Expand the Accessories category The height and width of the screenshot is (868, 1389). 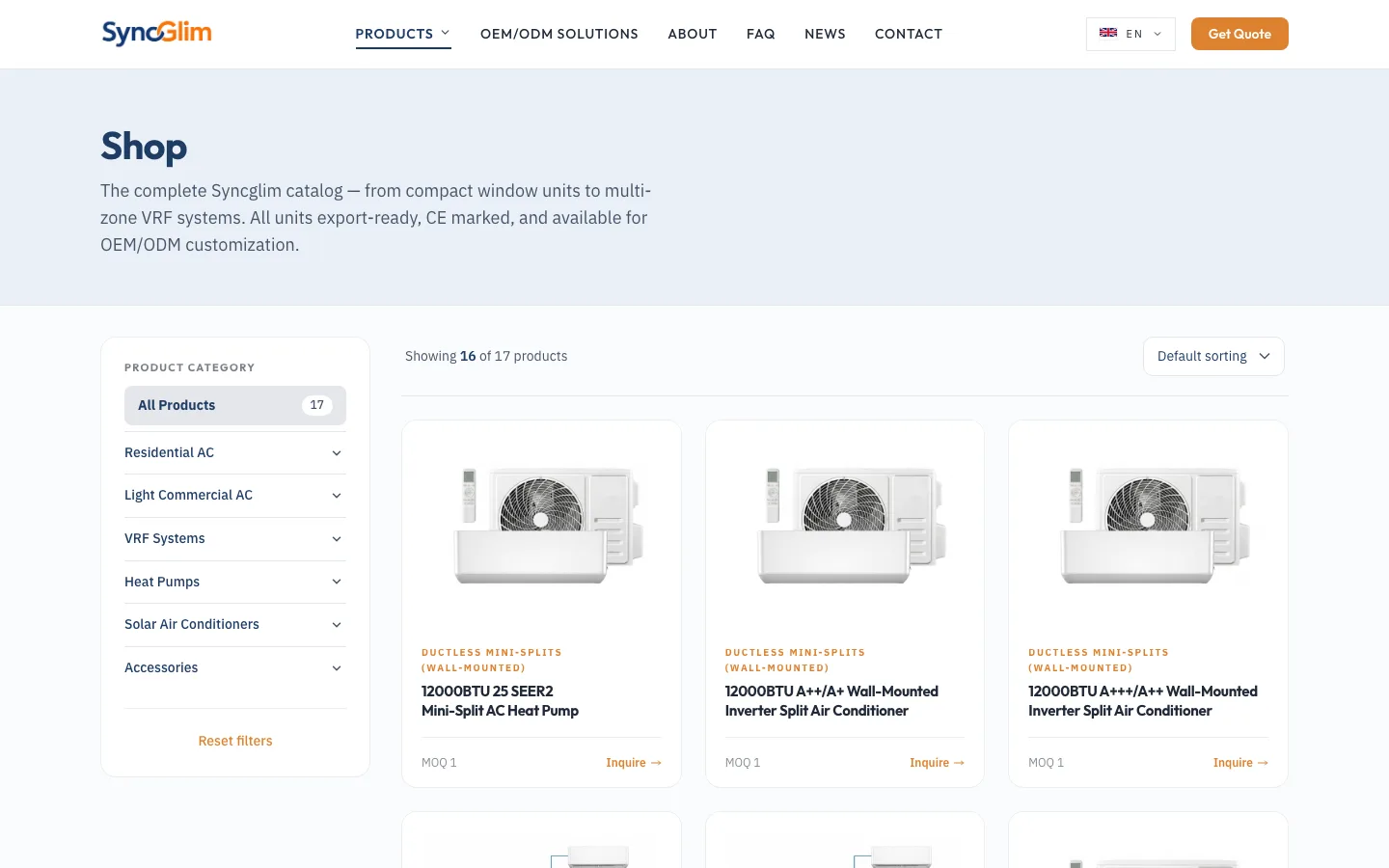tap(235, 667)
